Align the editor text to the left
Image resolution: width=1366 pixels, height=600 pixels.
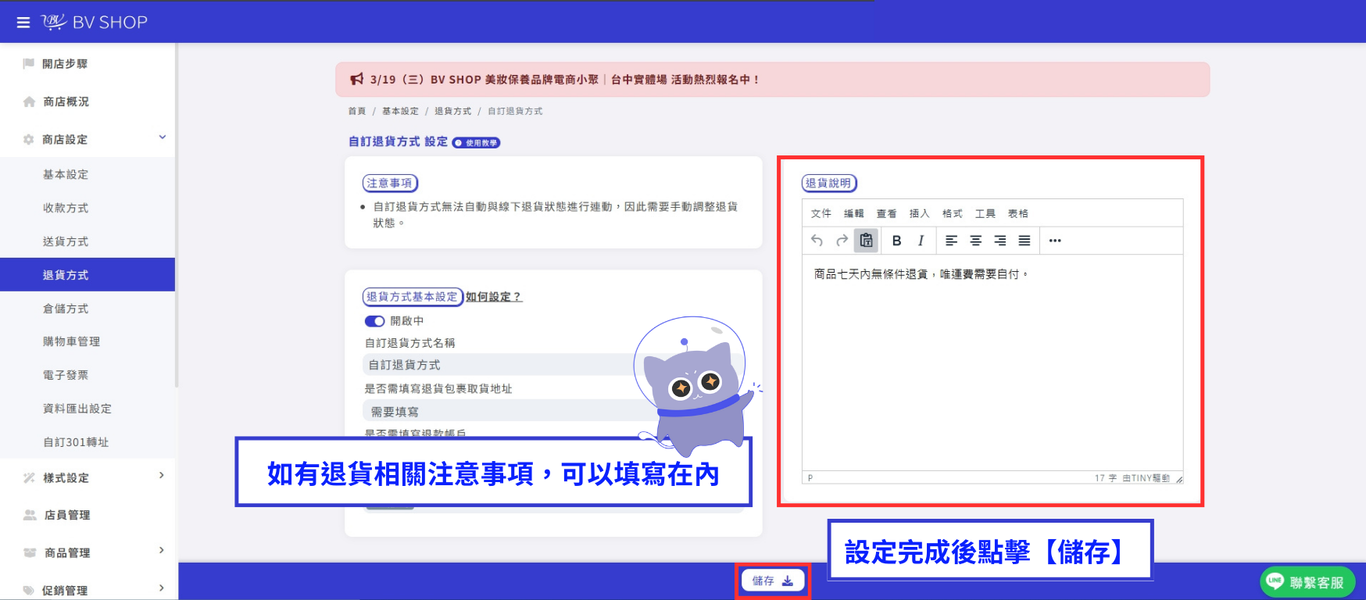(x=951, y=240)
